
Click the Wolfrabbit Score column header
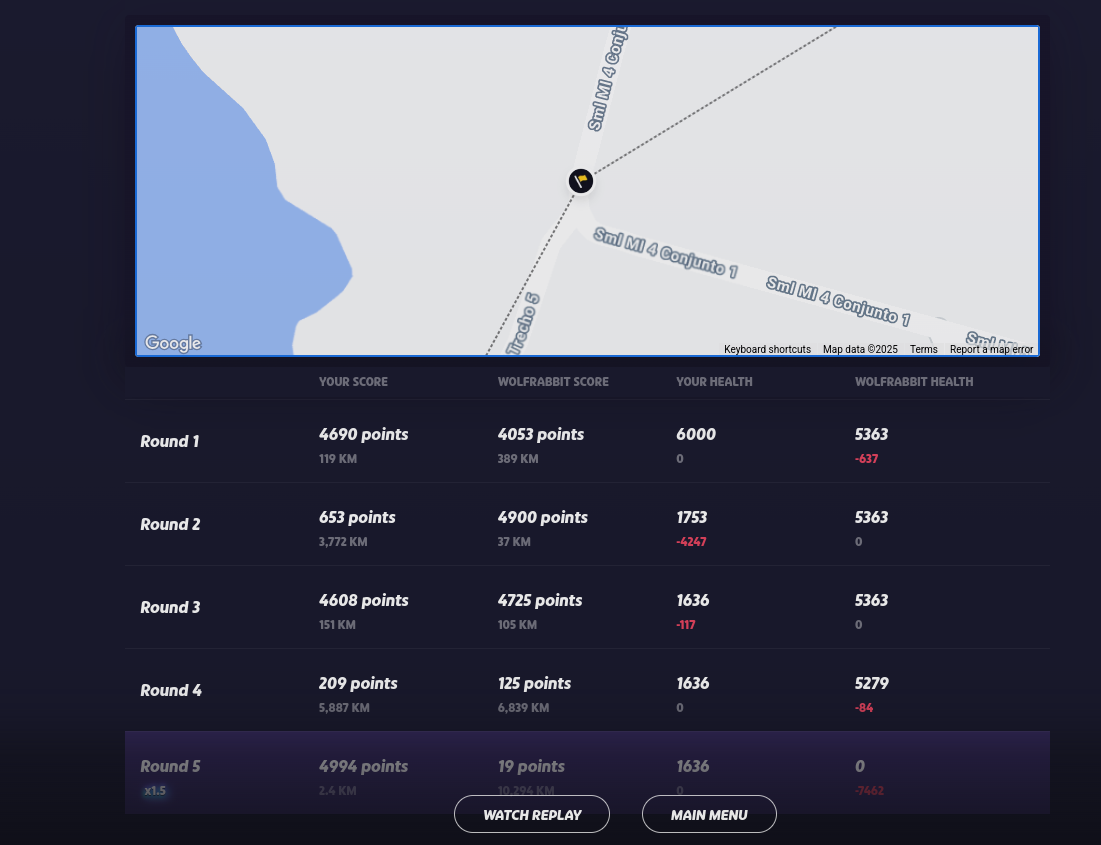click(x=553, y=382)
